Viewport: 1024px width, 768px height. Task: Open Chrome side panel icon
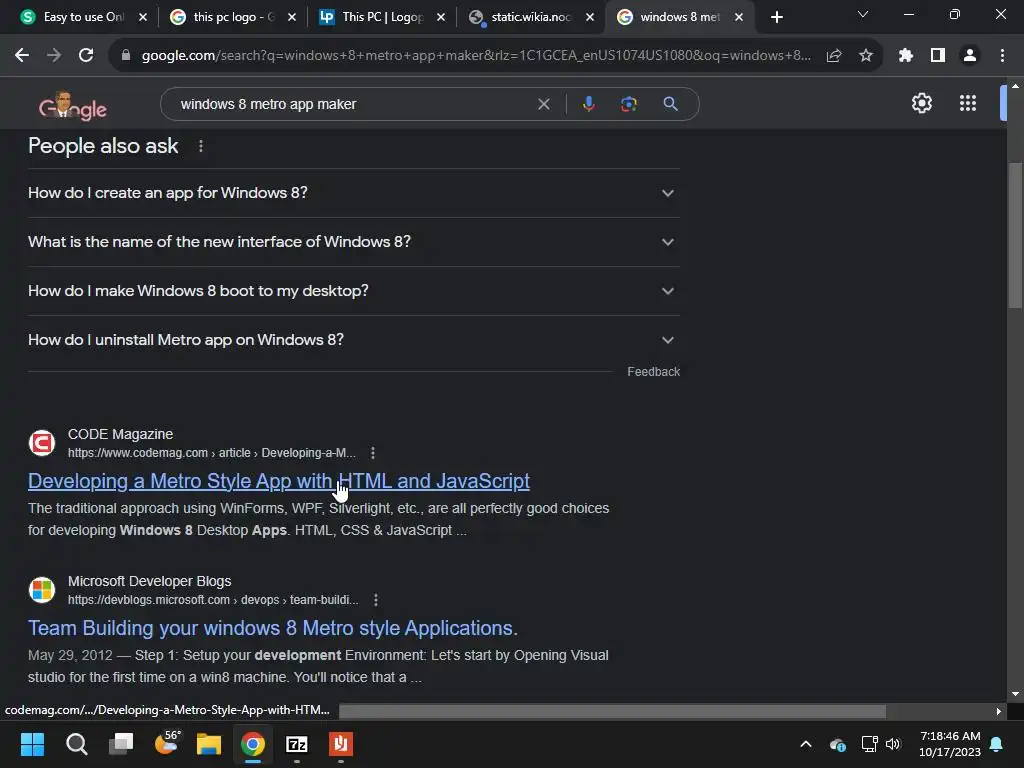click(x=938, y=56)
